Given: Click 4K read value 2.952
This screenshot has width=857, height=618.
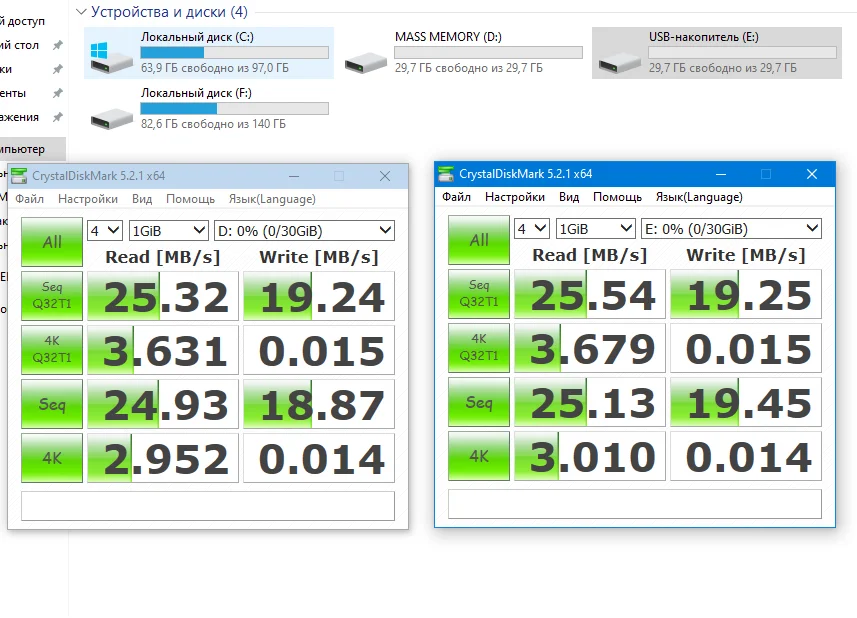Looking at the screenshot, I should point(163,458).
